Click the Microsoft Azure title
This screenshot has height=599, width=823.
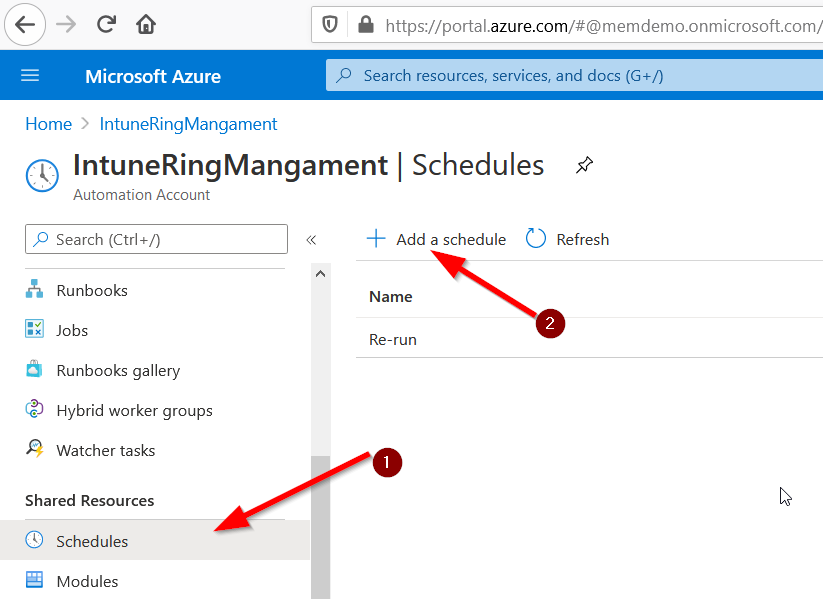tap(153, 77)
